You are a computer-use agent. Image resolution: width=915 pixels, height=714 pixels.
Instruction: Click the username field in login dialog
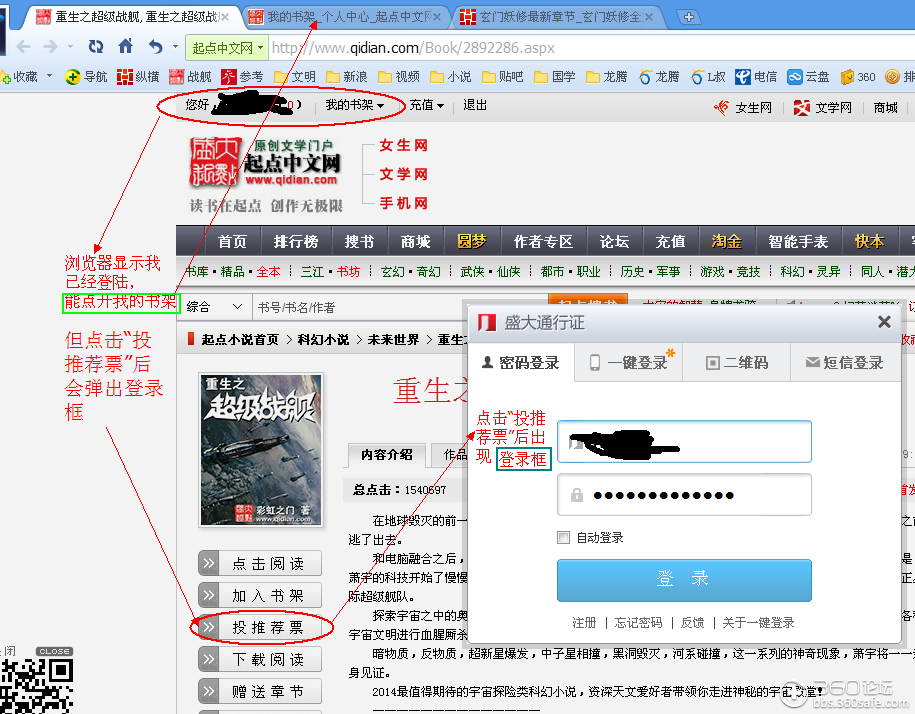point(684,442)
